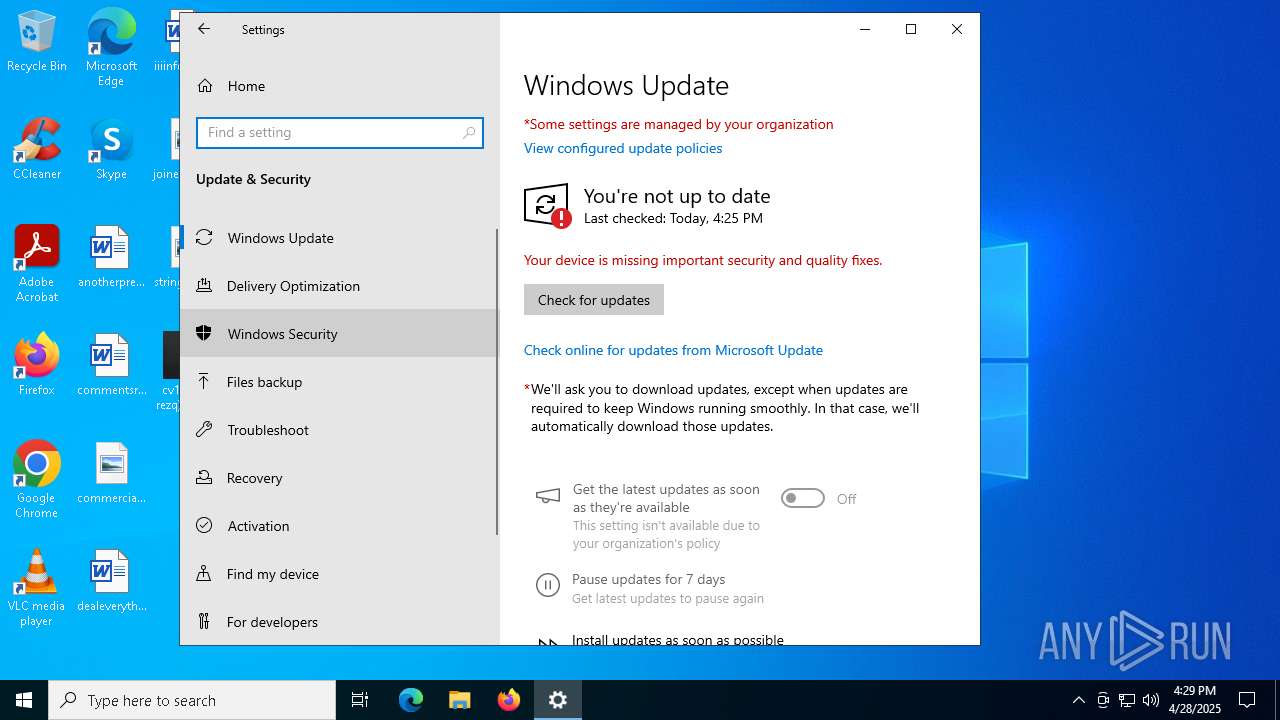Select Windows Update in the sidebar
This screenshot has height=720, width=1280.
(x=339, y=238)
